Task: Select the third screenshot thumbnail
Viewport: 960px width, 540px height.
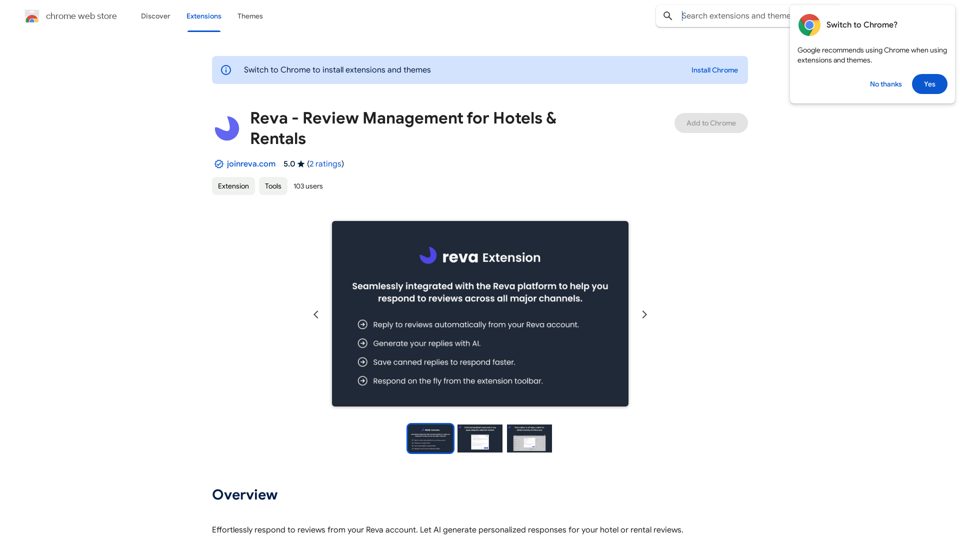Action: (x=530, y=438)
